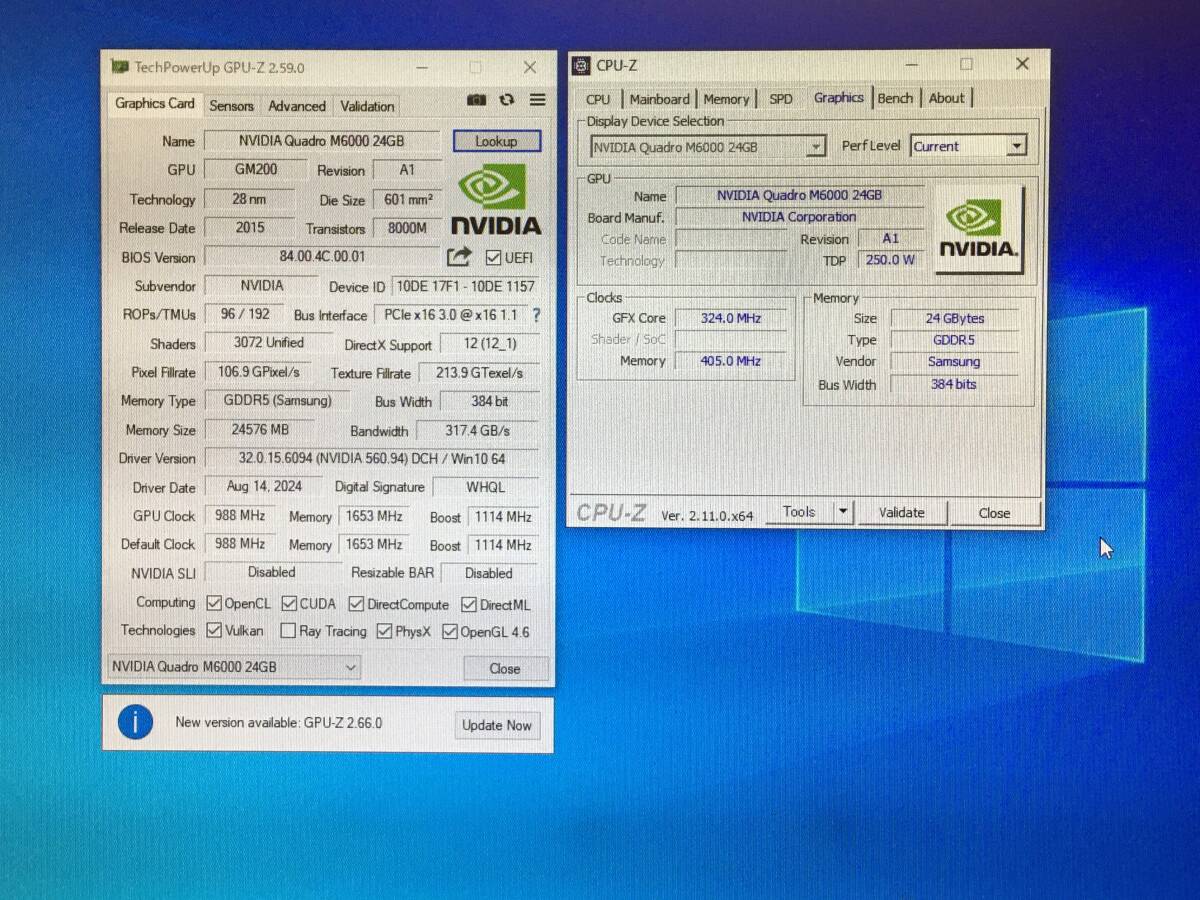This screenshot has height=900, width=1200.
Task: Click the GPU-Z refresh icon
Action: click(x=507, y=100)
